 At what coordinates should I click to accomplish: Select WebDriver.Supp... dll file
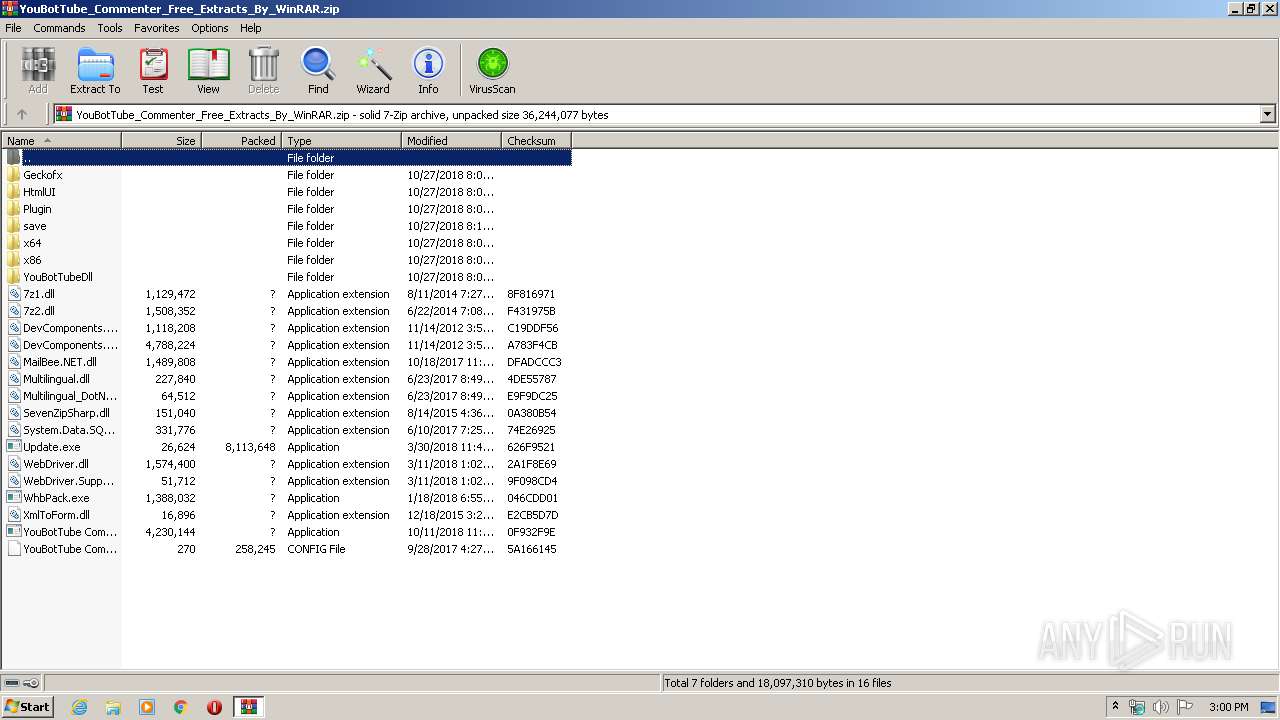pyautogui.click(x=287, y=481)
